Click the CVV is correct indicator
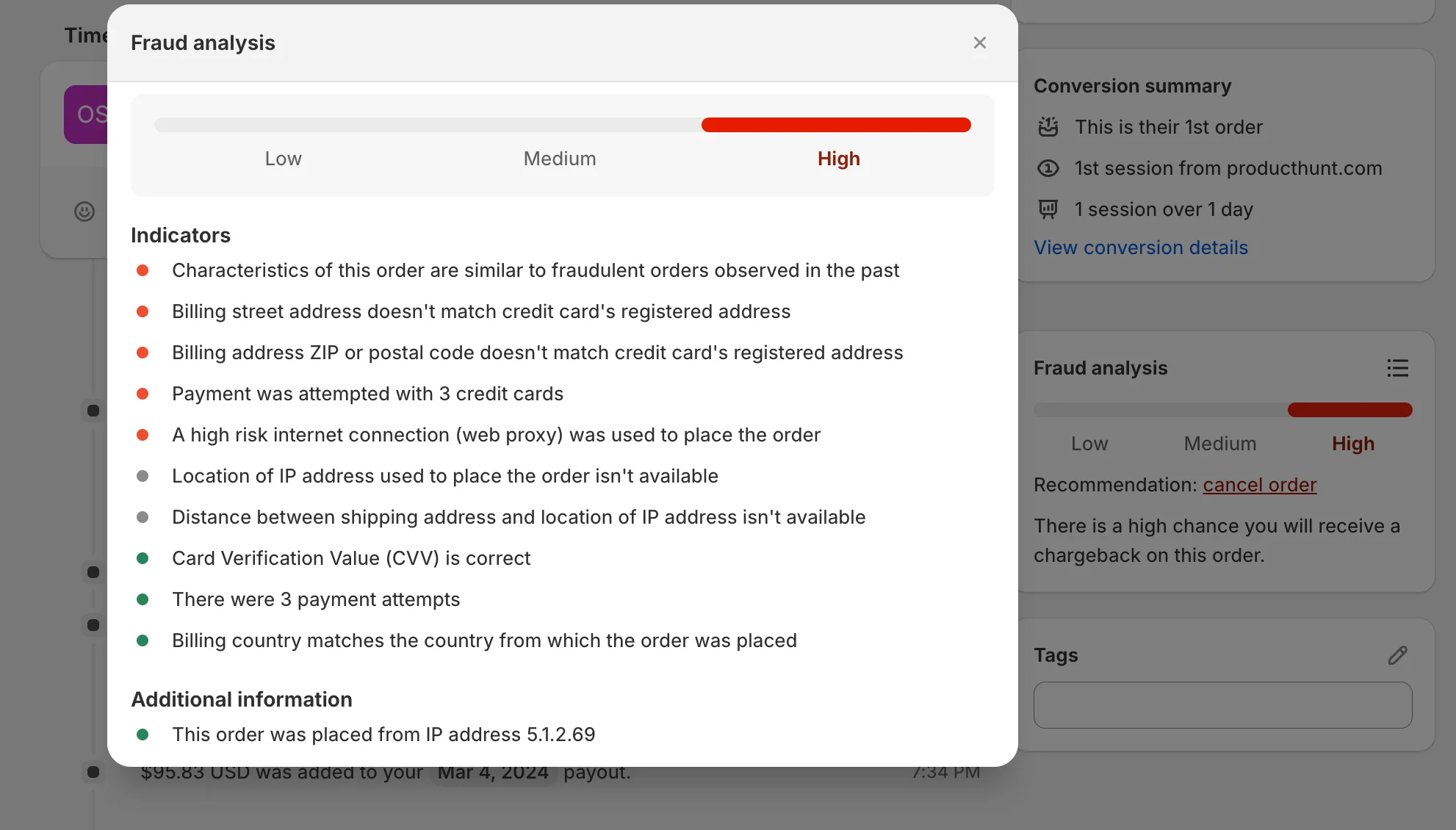 coord(351,558)
